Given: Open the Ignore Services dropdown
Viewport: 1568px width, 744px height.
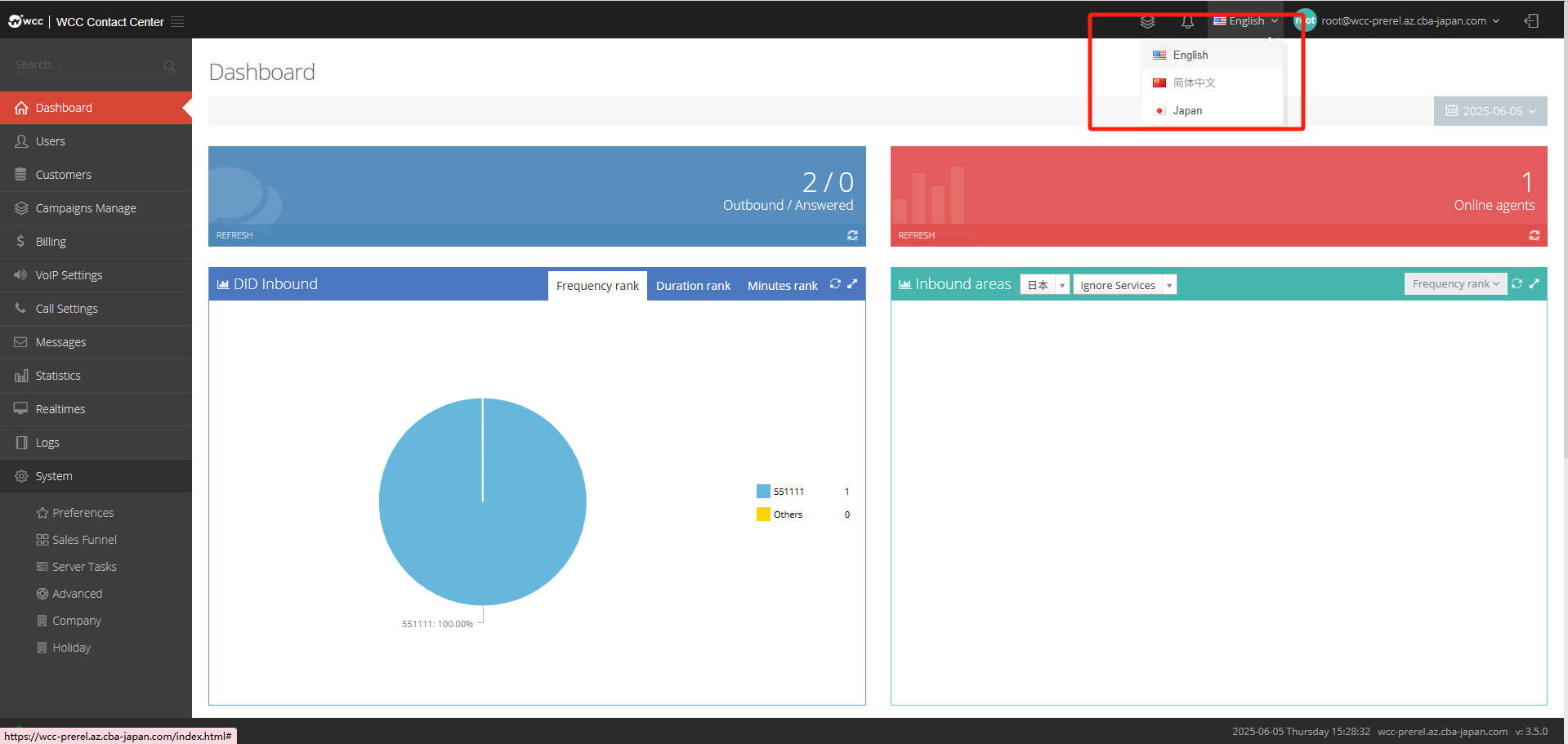Looking at the screenshot, I should 1125,285.
